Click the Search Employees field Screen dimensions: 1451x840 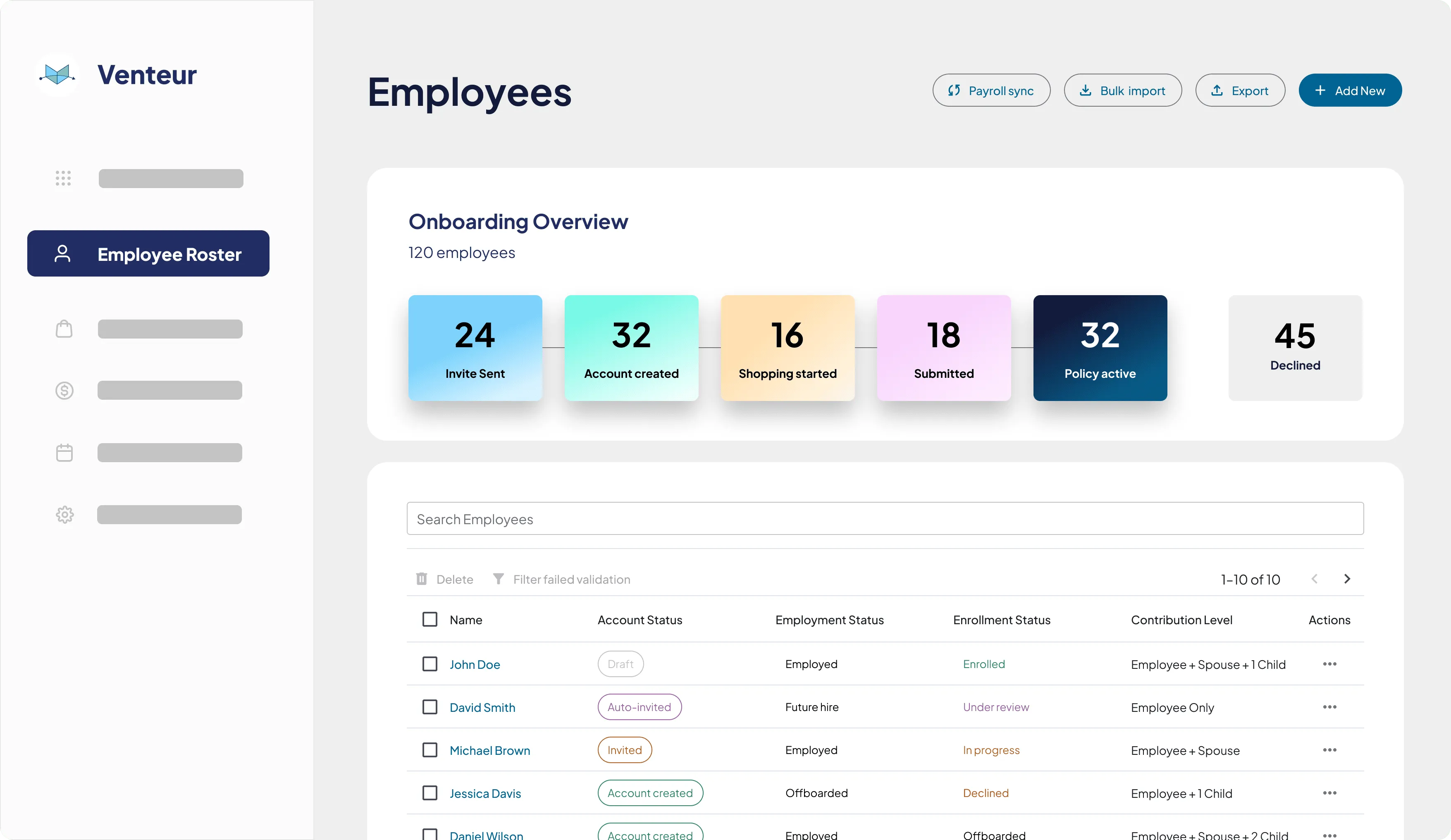point(884,519)
